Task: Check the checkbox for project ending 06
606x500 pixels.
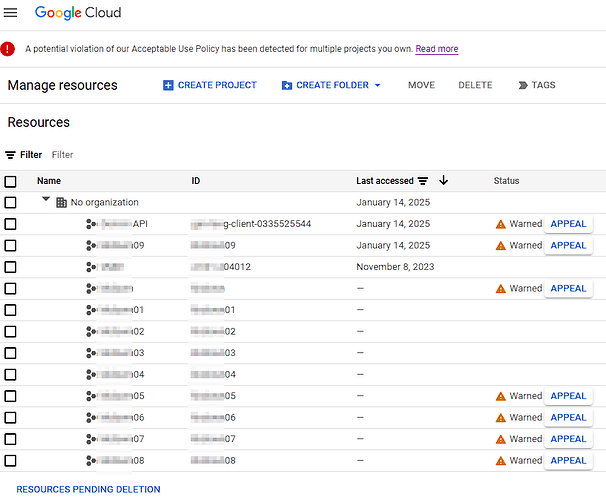Action: [x=10, y=418]
